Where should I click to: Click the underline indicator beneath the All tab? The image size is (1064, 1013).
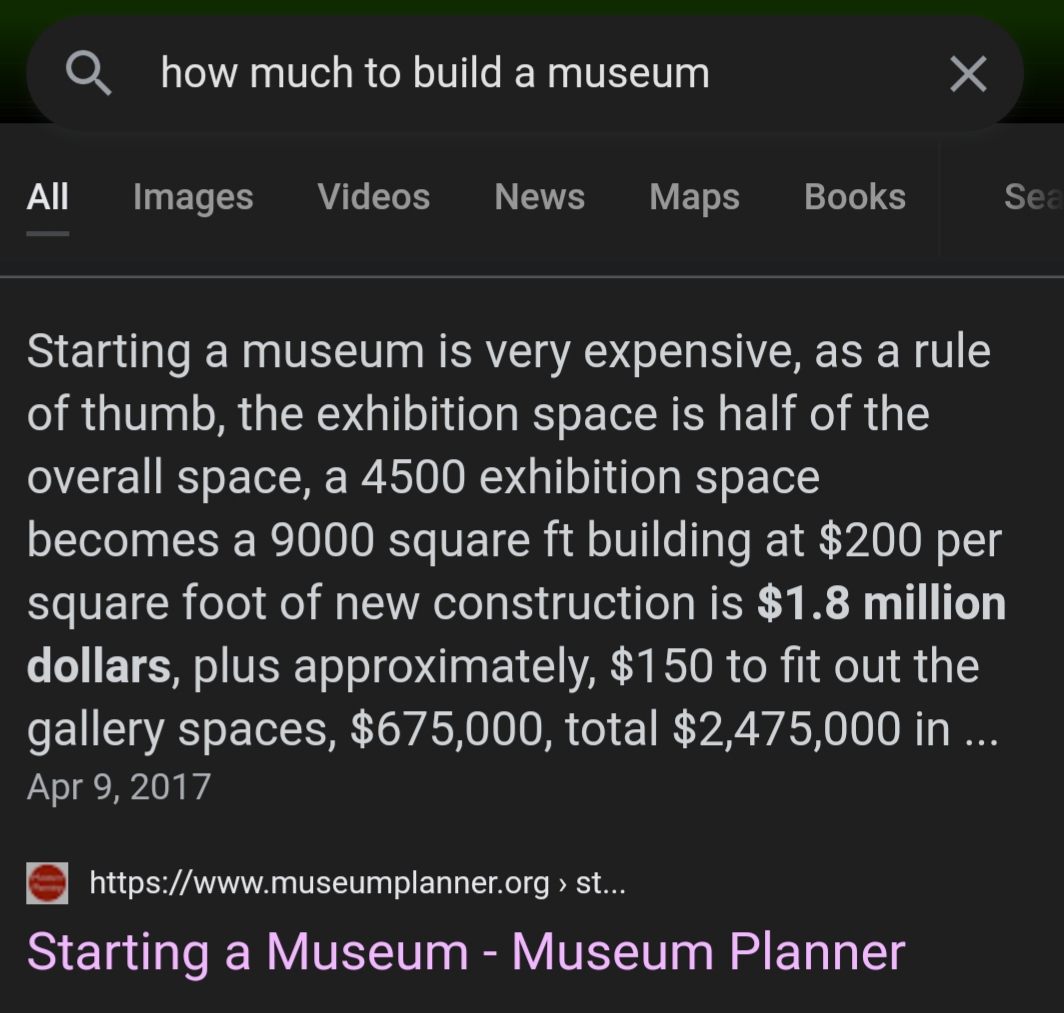click(48, 233)
